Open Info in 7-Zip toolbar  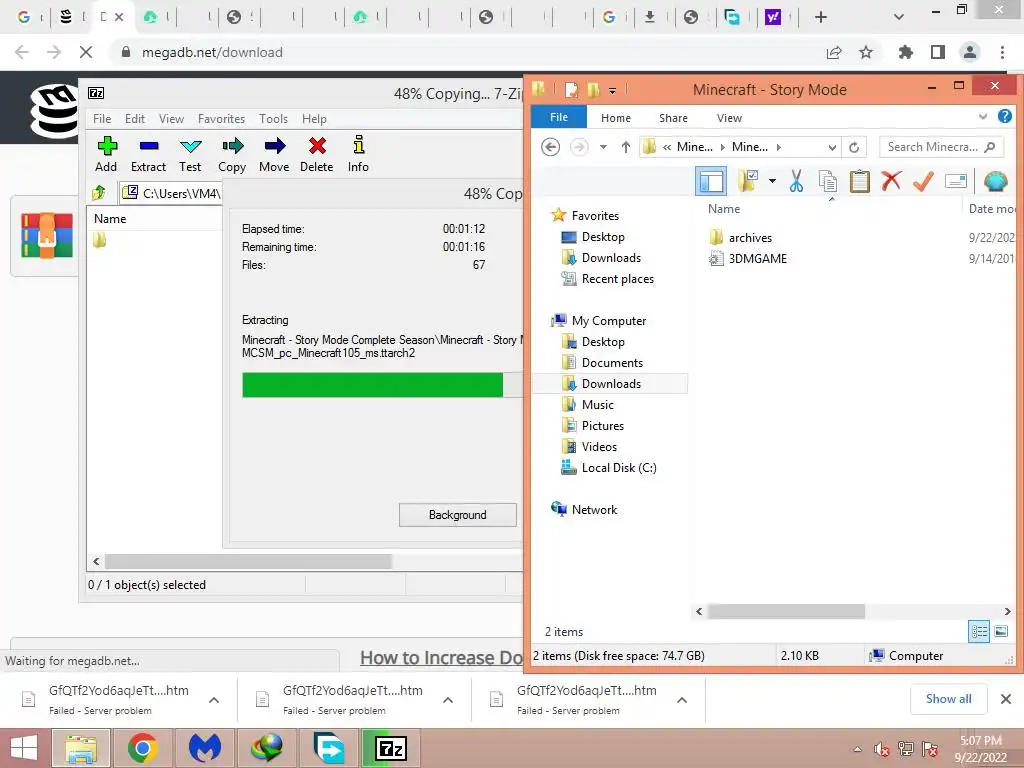[358, 154]
